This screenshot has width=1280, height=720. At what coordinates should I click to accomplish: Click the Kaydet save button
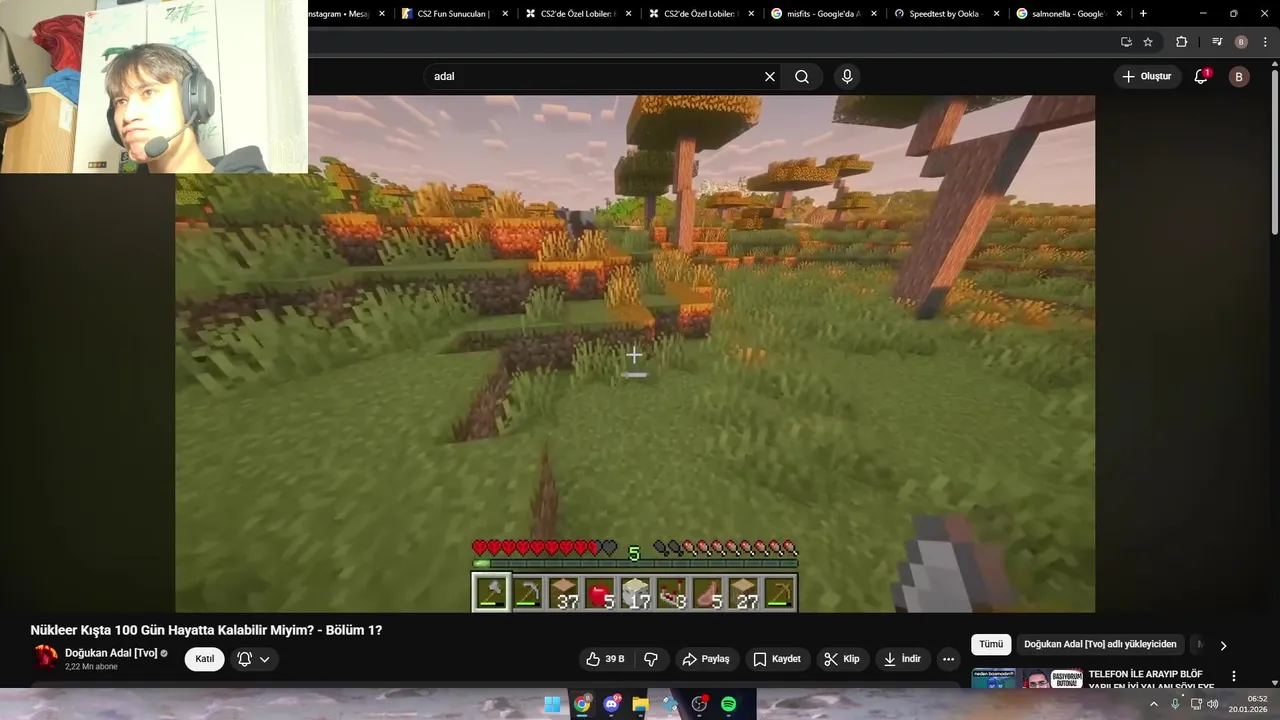(777, 659)
